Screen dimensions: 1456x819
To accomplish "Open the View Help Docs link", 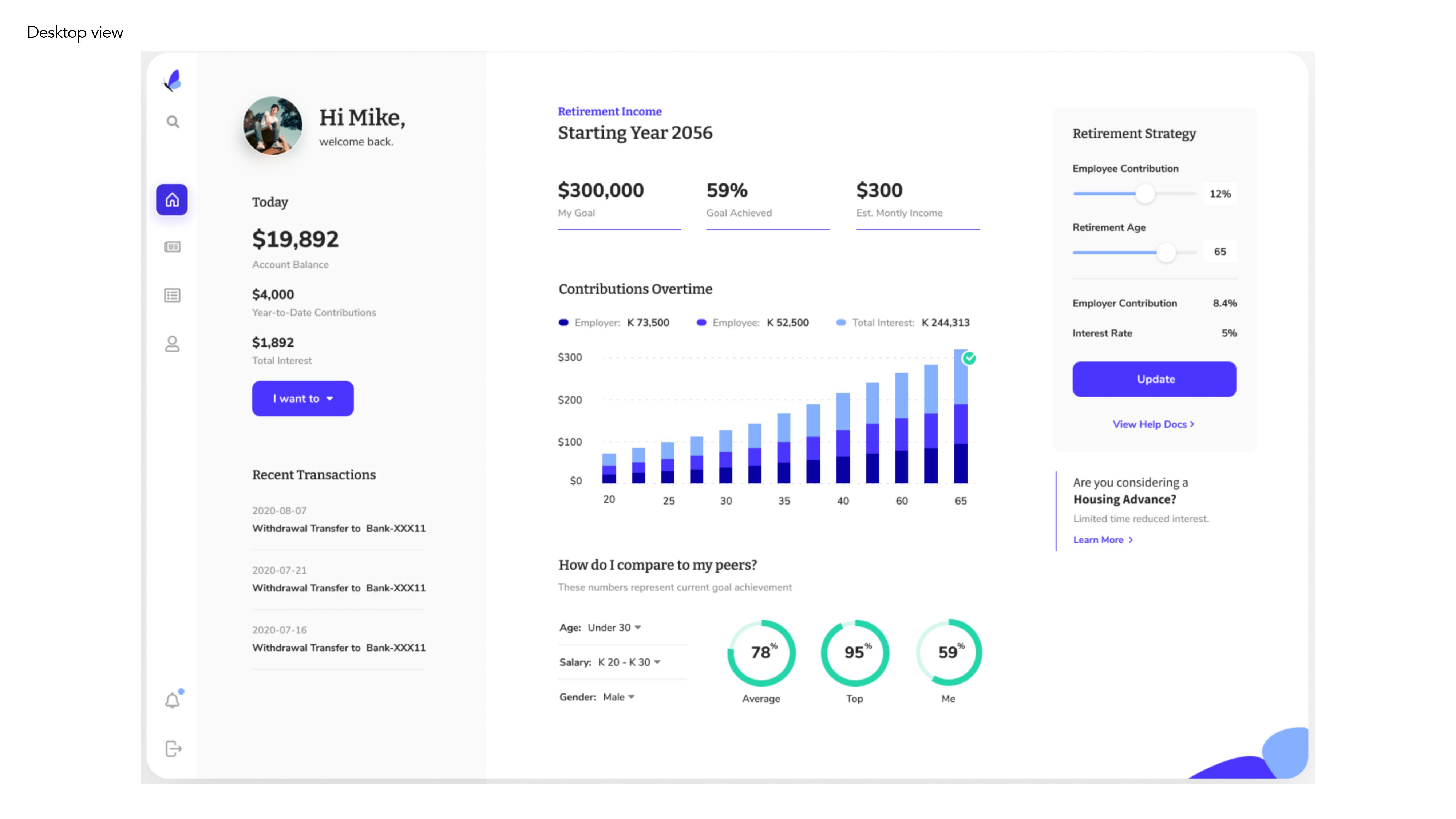I will tap(1153, 424).
